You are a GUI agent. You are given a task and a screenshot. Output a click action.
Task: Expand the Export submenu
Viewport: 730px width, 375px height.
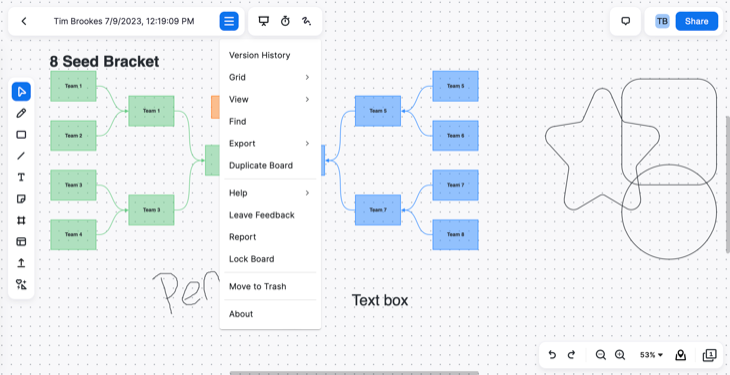(270, 143)
